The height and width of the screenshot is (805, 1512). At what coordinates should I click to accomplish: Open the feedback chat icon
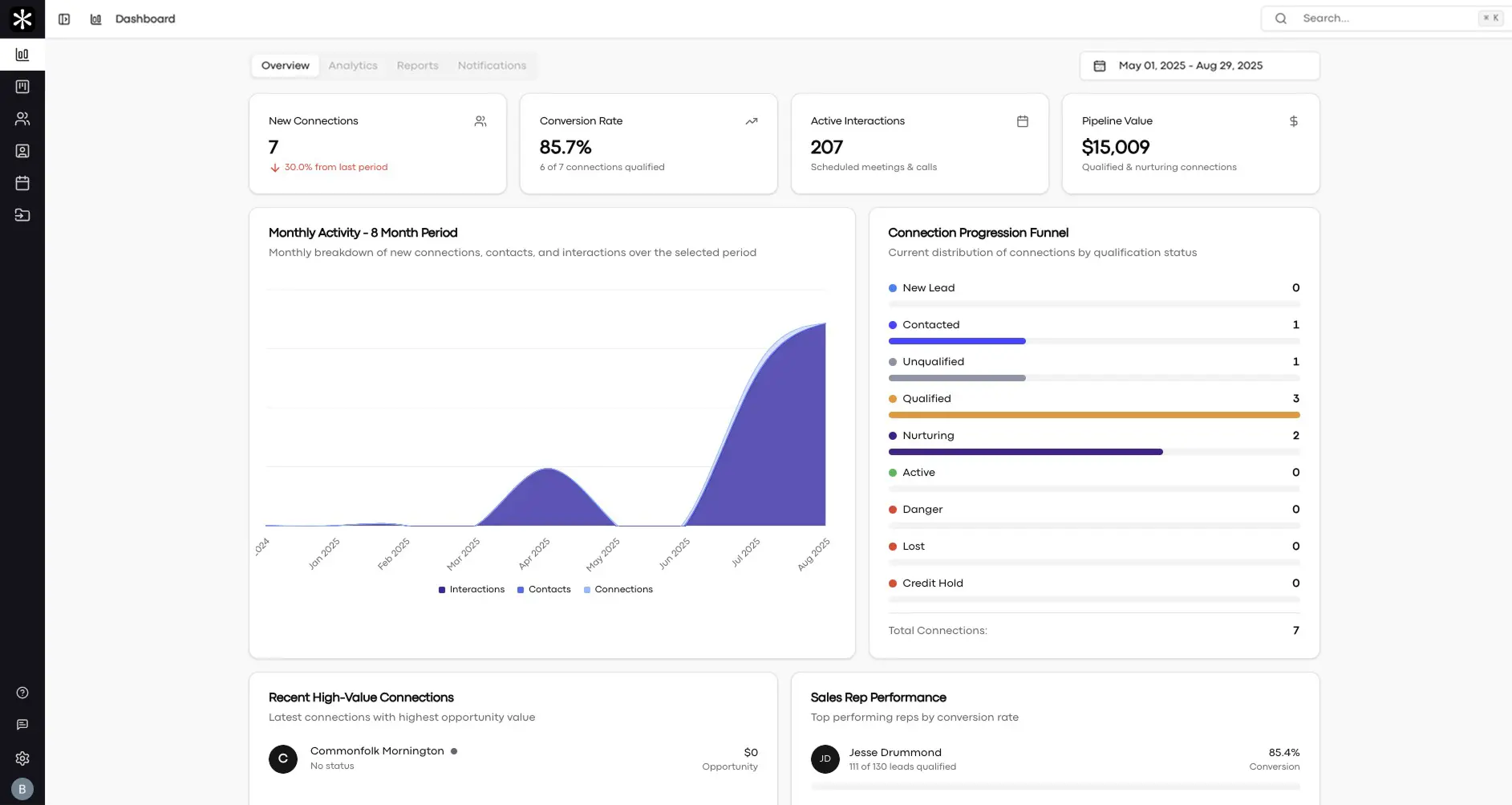22,725
